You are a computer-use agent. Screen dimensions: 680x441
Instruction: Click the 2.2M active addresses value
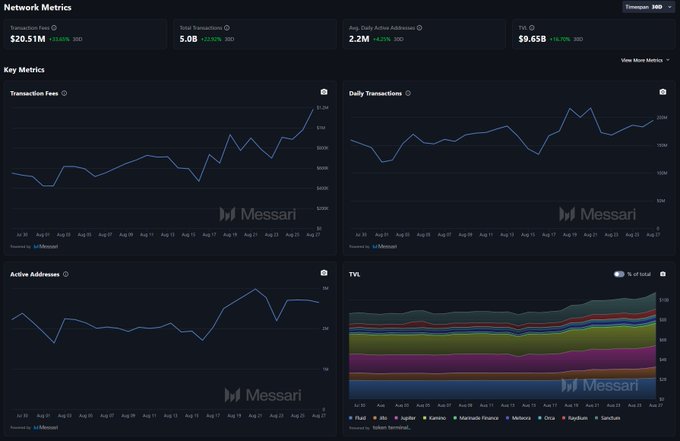(359, 39)
